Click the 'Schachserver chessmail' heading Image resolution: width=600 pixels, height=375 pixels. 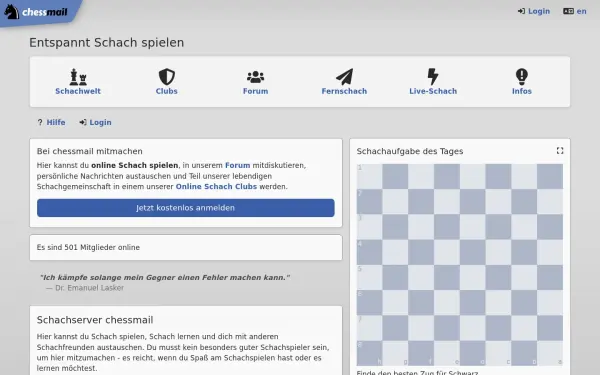[95, 320]
